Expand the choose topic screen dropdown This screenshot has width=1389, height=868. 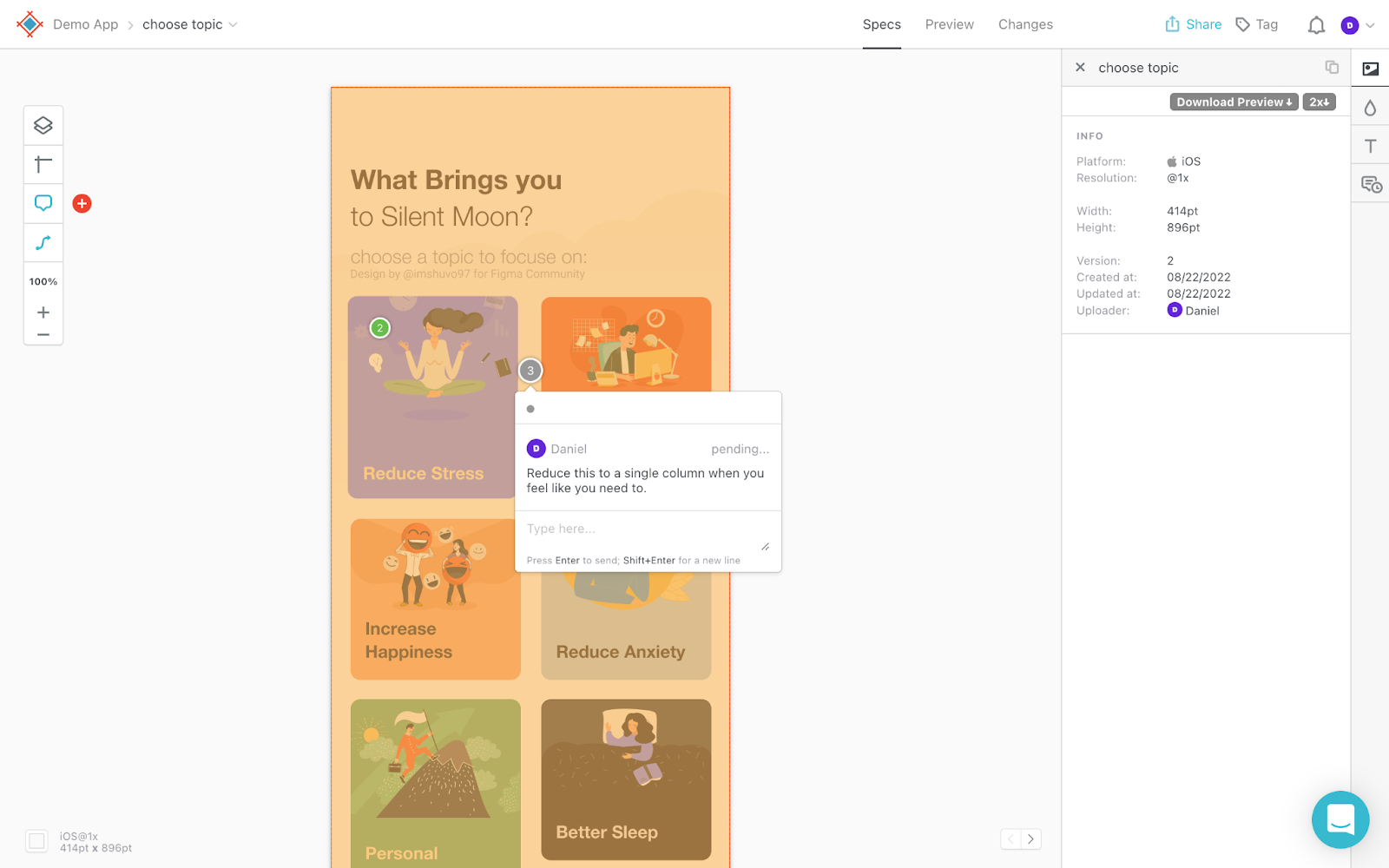[233, 24]
